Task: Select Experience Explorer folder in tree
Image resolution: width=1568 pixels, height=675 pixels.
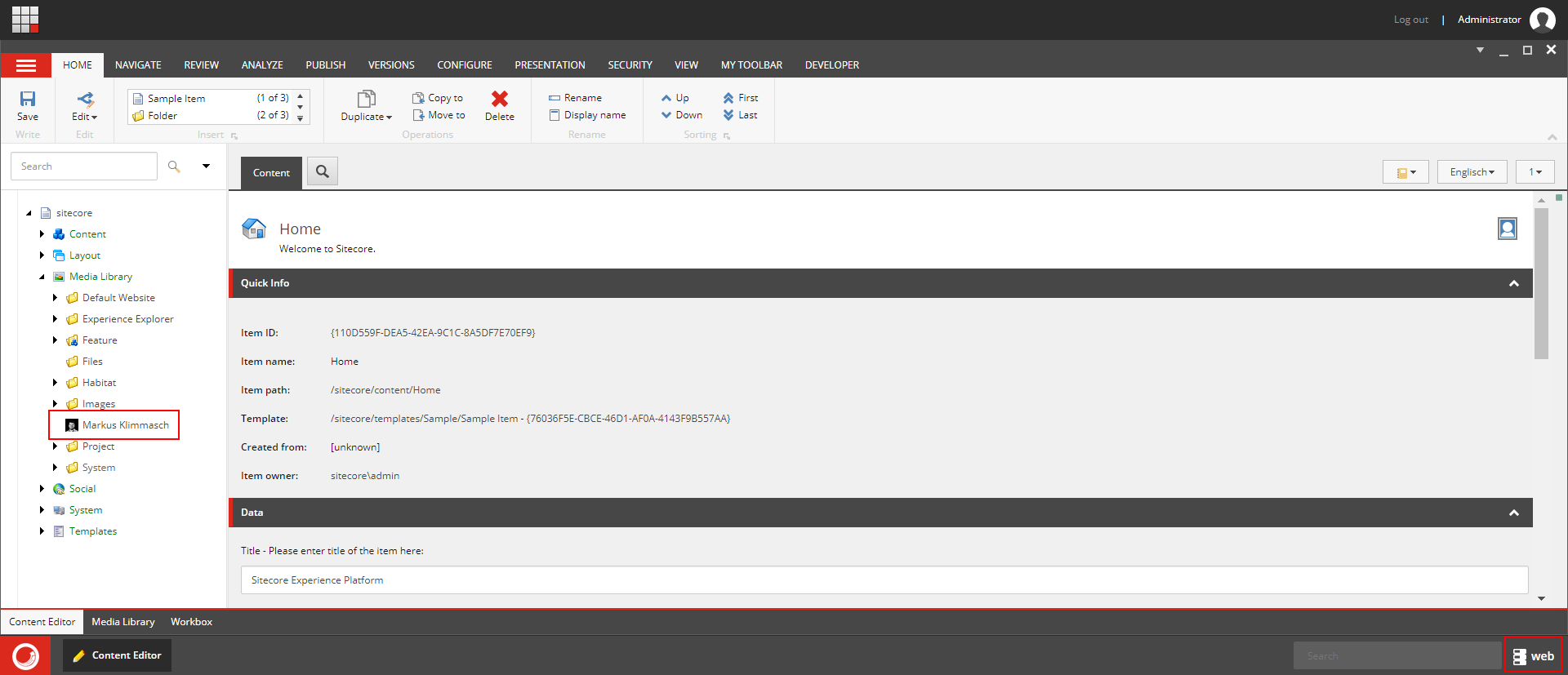Action: click(120, 319)
